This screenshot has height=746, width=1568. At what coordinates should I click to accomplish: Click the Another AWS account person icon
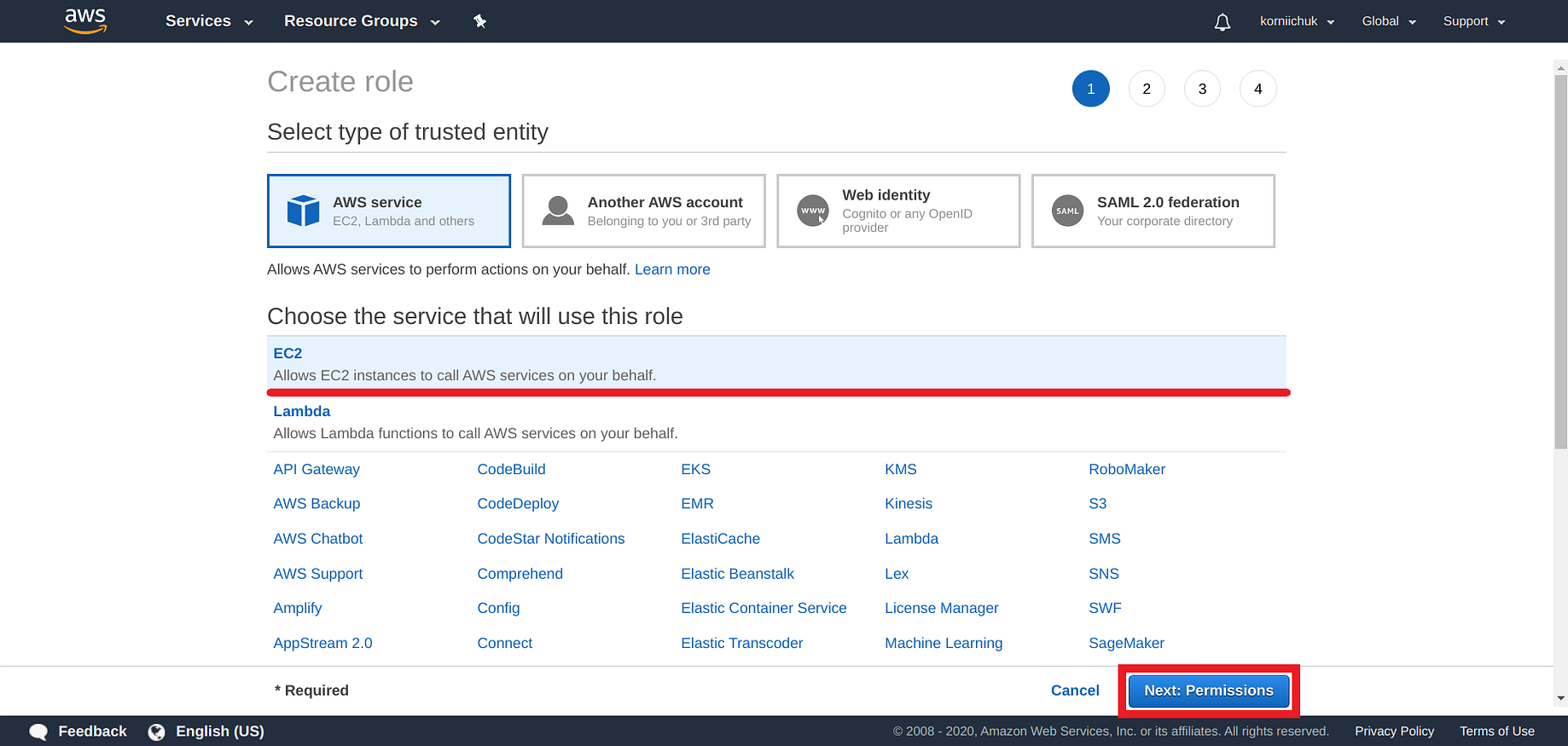click(558, 211)
